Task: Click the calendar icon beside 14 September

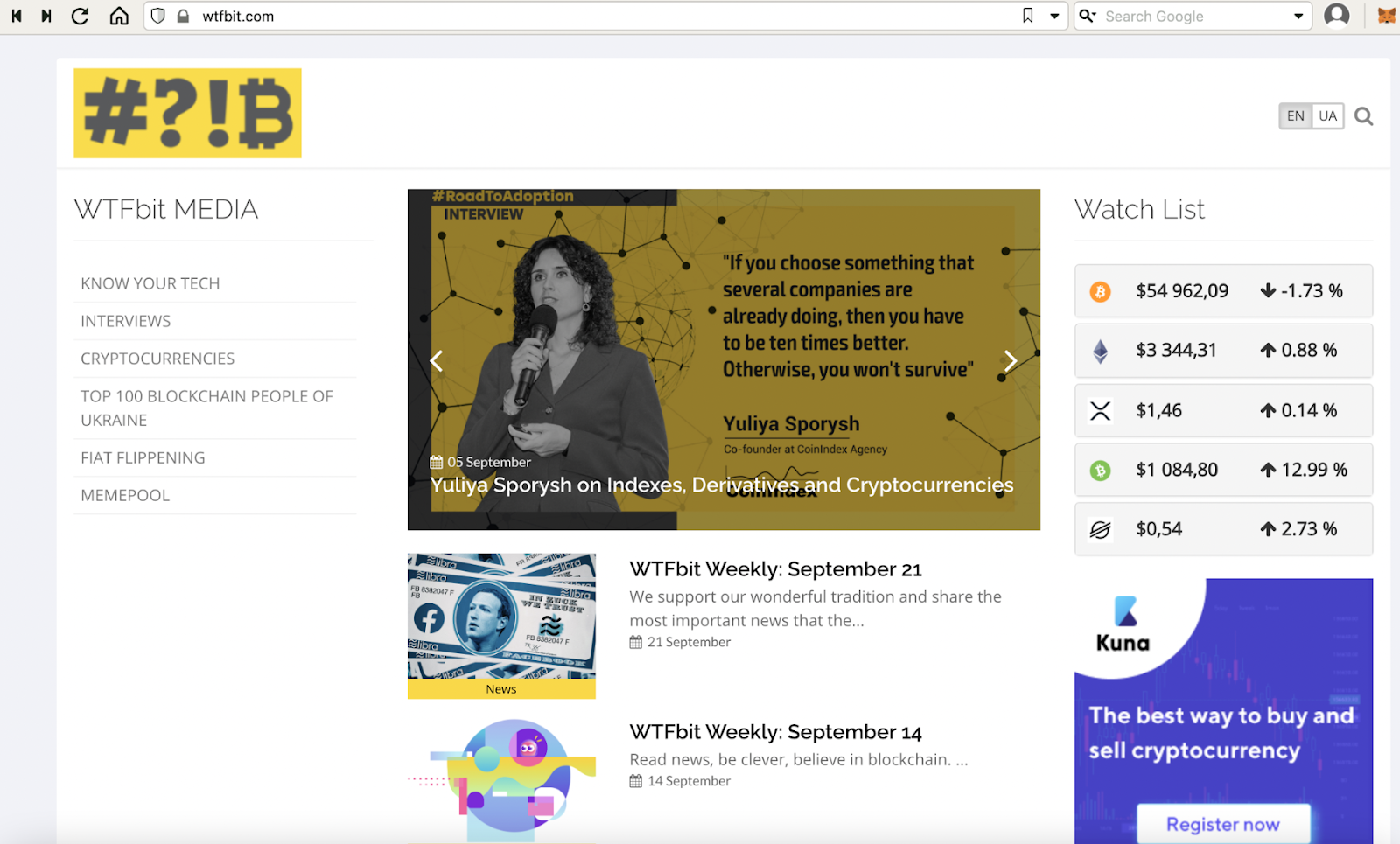Action: [636, 781]
